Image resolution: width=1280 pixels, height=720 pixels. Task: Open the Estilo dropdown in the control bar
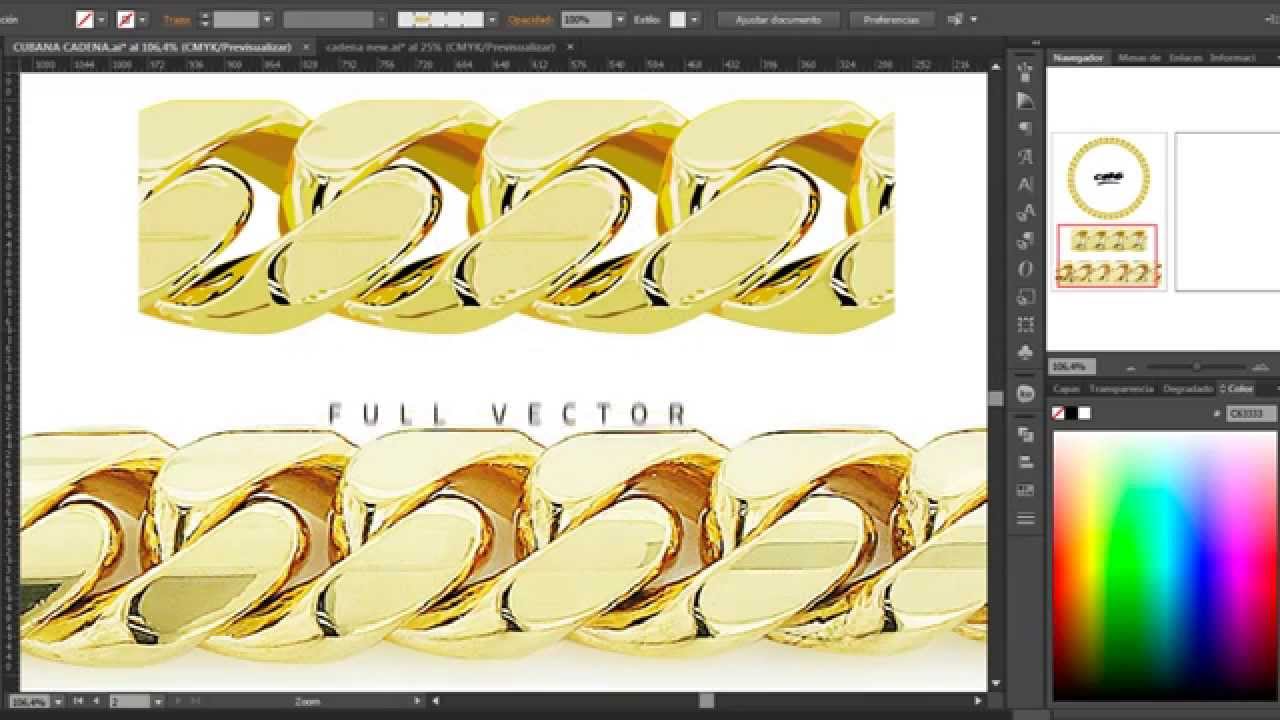click(x=692, y=18)
